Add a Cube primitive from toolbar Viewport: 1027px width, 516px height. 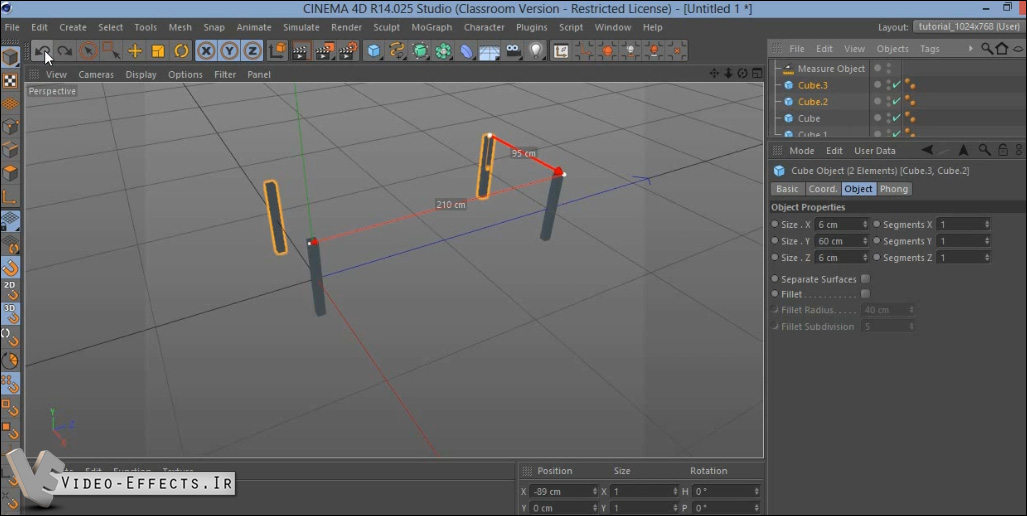point(373,50)
